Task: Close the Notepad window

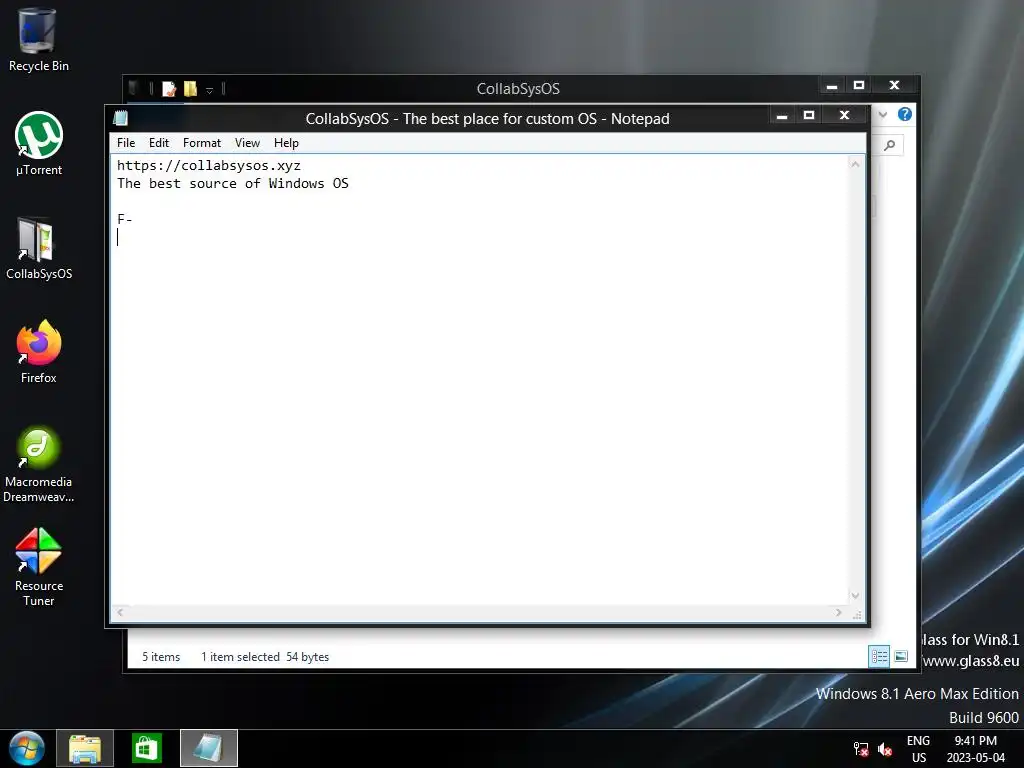Action: (x=844, y=116)
